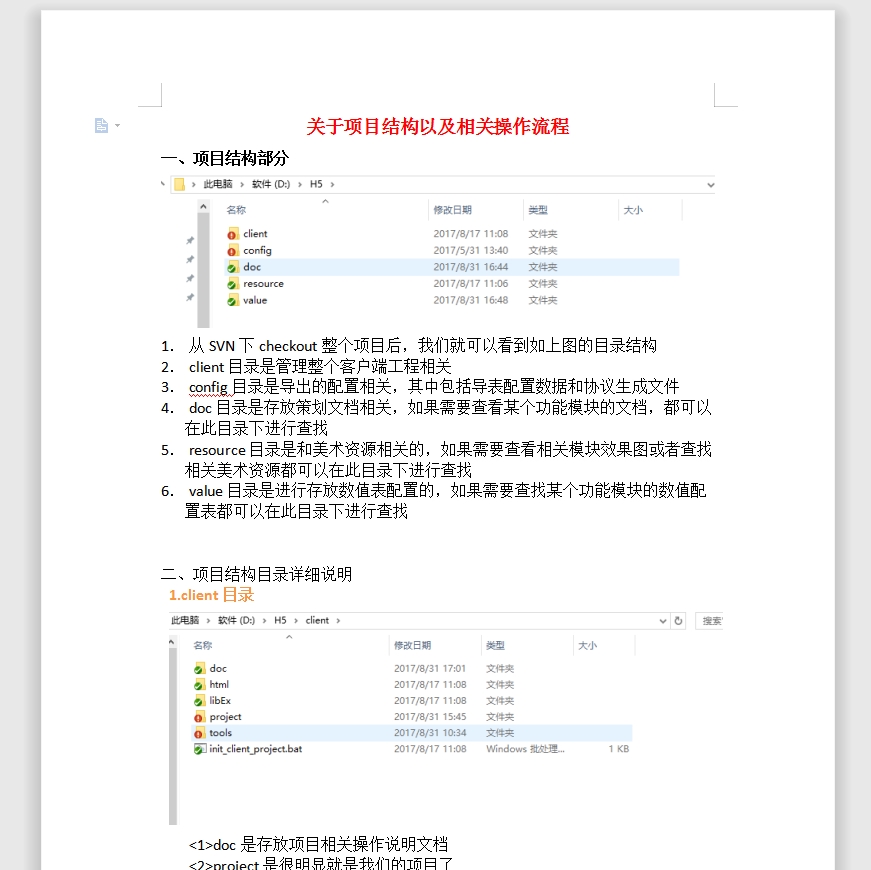This screenshot has height=870, width=871.
Task: Click the client folder icon in H5 listing
Action: pos(232,234)
